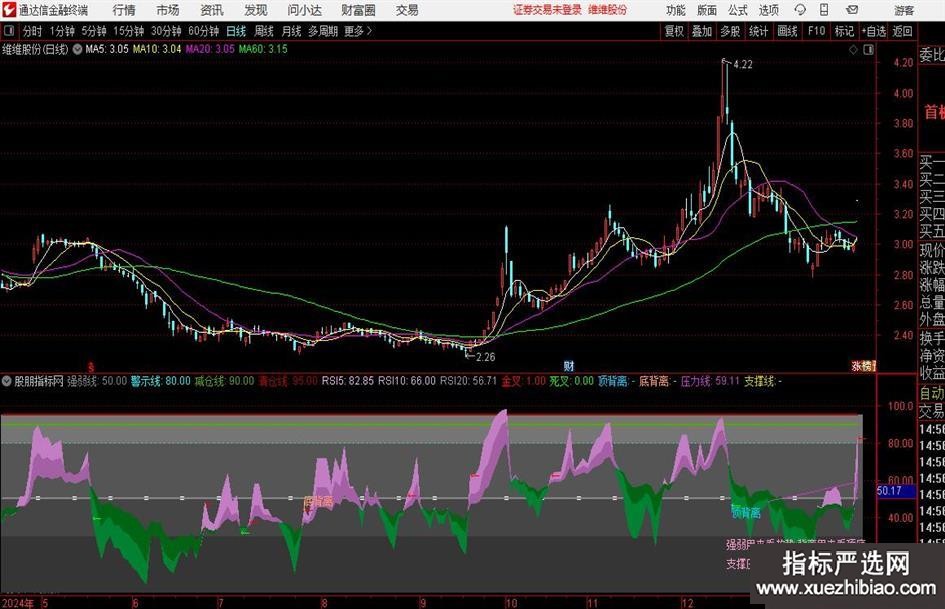Open the 问小达 menu
Image resolution: width=945 pixels, height=609 pixels.
click(x=304, y=10)
